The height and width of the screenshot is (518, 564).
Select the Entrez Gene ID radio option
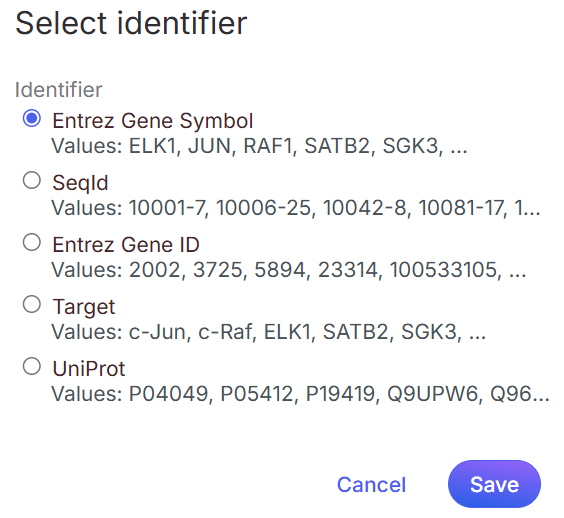pos(32,242)
